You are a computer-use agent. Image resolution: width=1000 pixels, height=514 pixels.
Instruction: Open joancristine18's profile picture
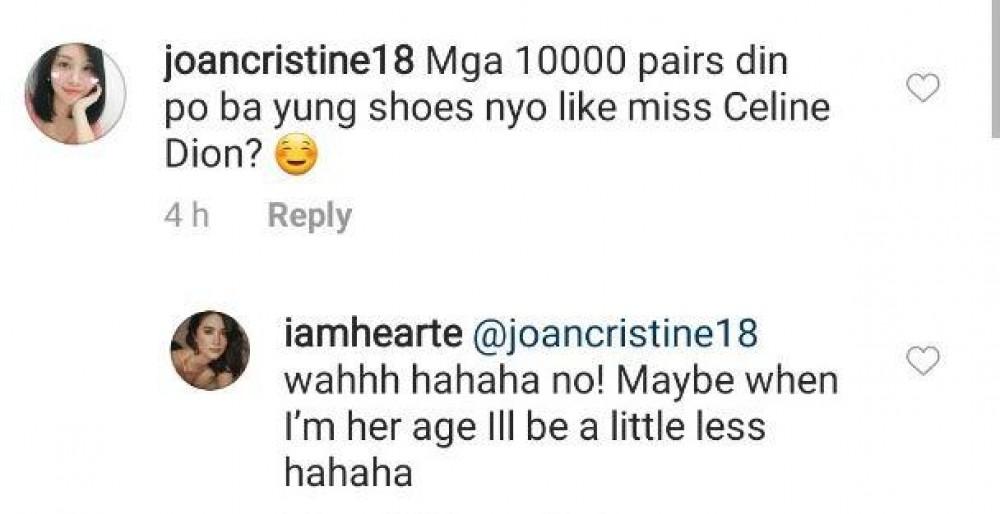(x=74, y=93)
